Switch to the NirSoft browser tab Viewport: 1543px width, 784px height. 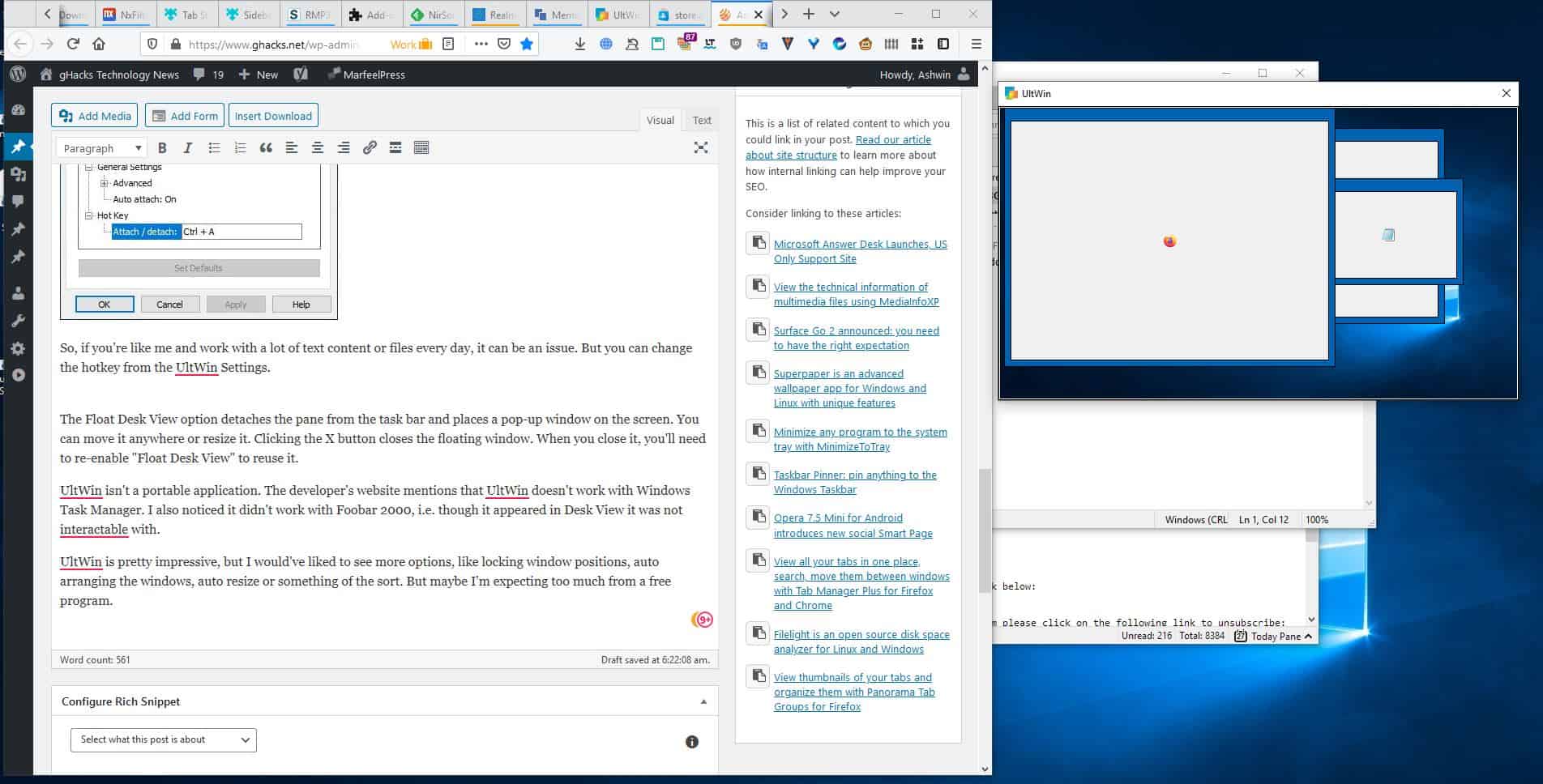click(433, 15)
